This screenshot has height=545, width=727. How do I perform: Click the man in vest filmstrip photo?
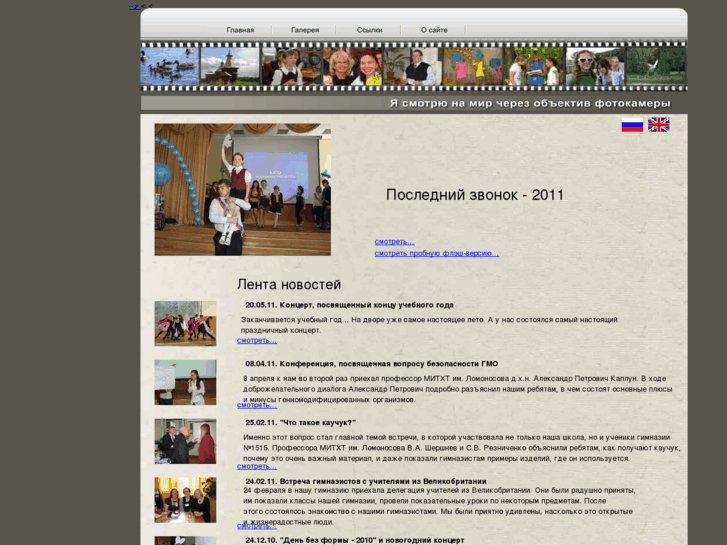412,66
